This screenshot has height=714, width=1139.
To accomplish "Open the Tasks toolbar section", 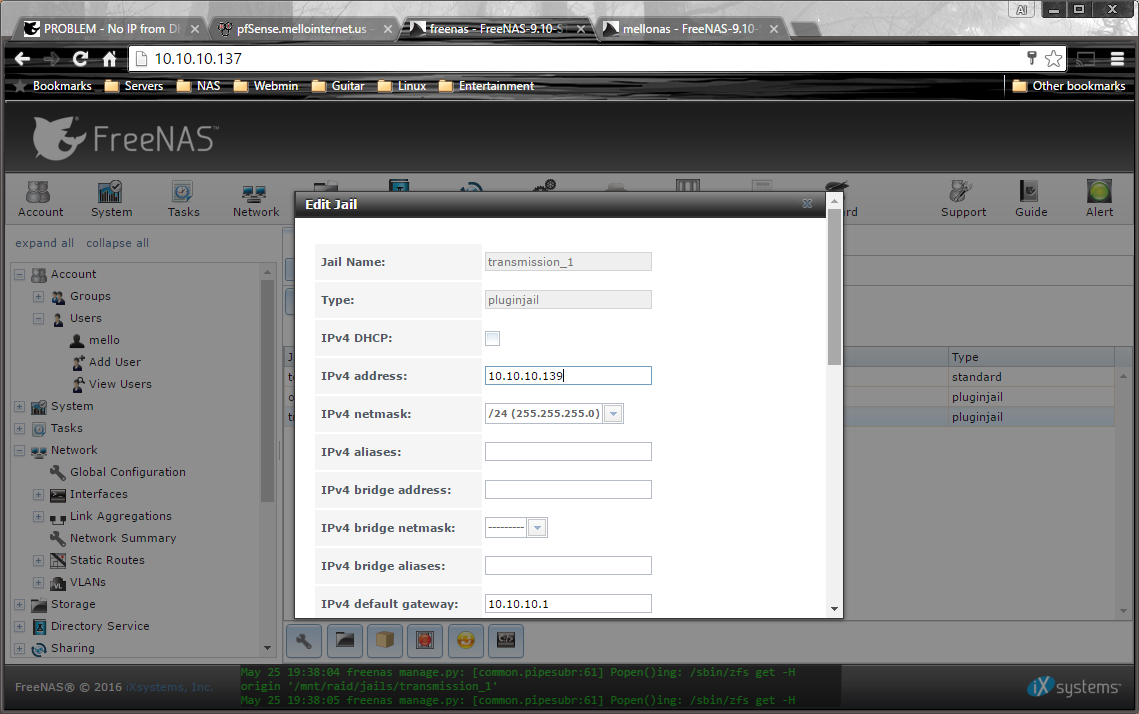I will pos(183,199).
